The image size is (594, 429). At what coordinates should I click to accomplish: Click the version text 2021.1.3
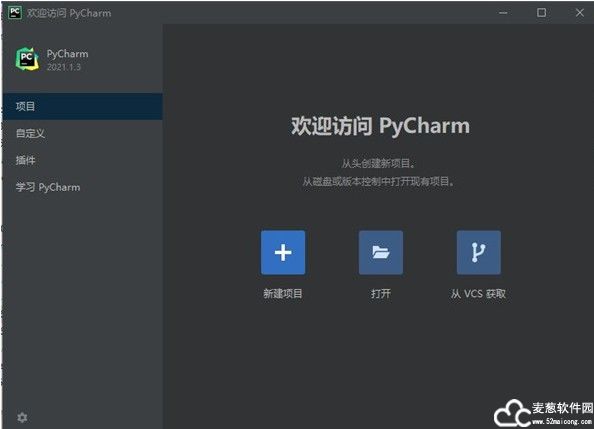point(64,67)
